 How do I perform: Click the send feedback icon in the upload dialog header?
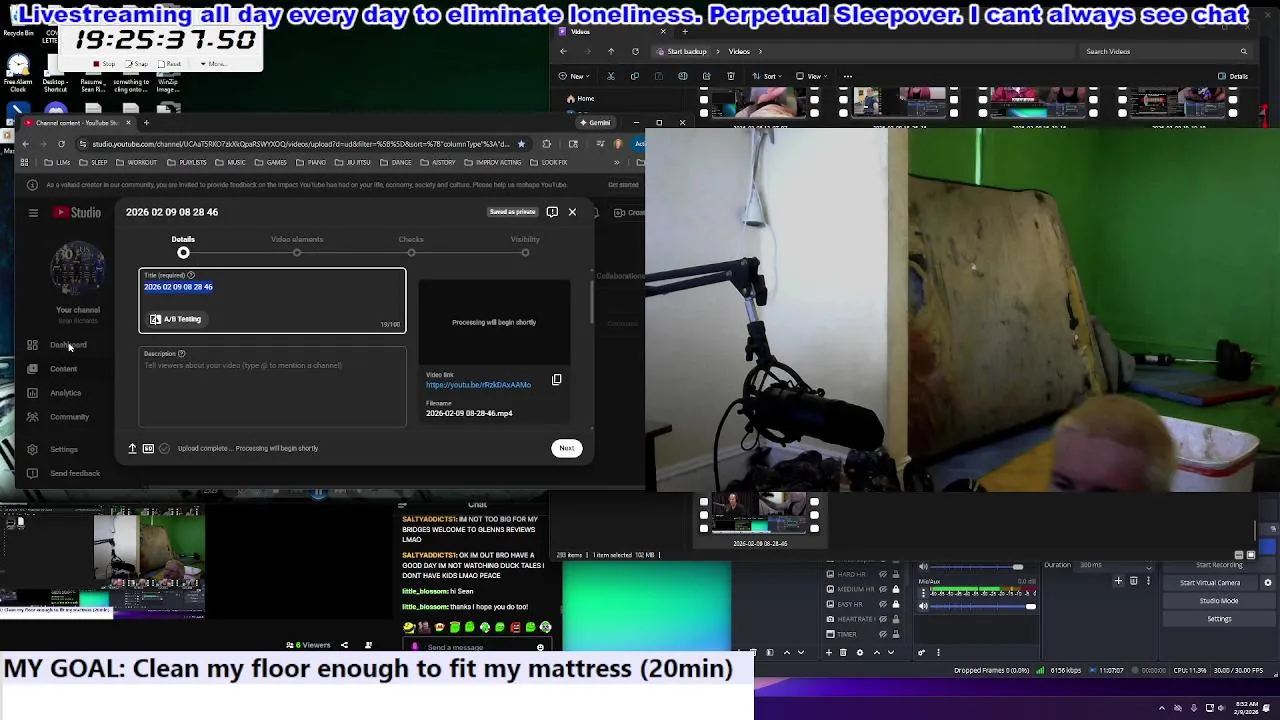click(x=552, y=212)
